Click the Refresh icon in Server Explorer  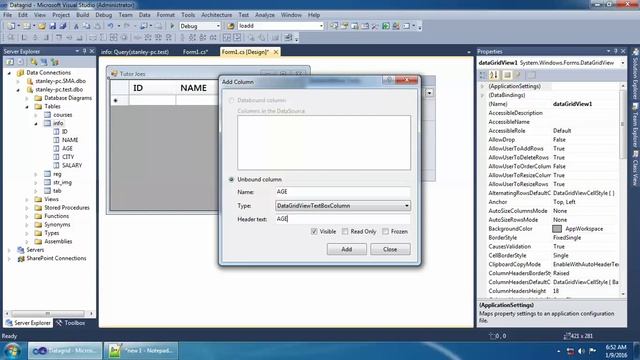coord(10,62)
